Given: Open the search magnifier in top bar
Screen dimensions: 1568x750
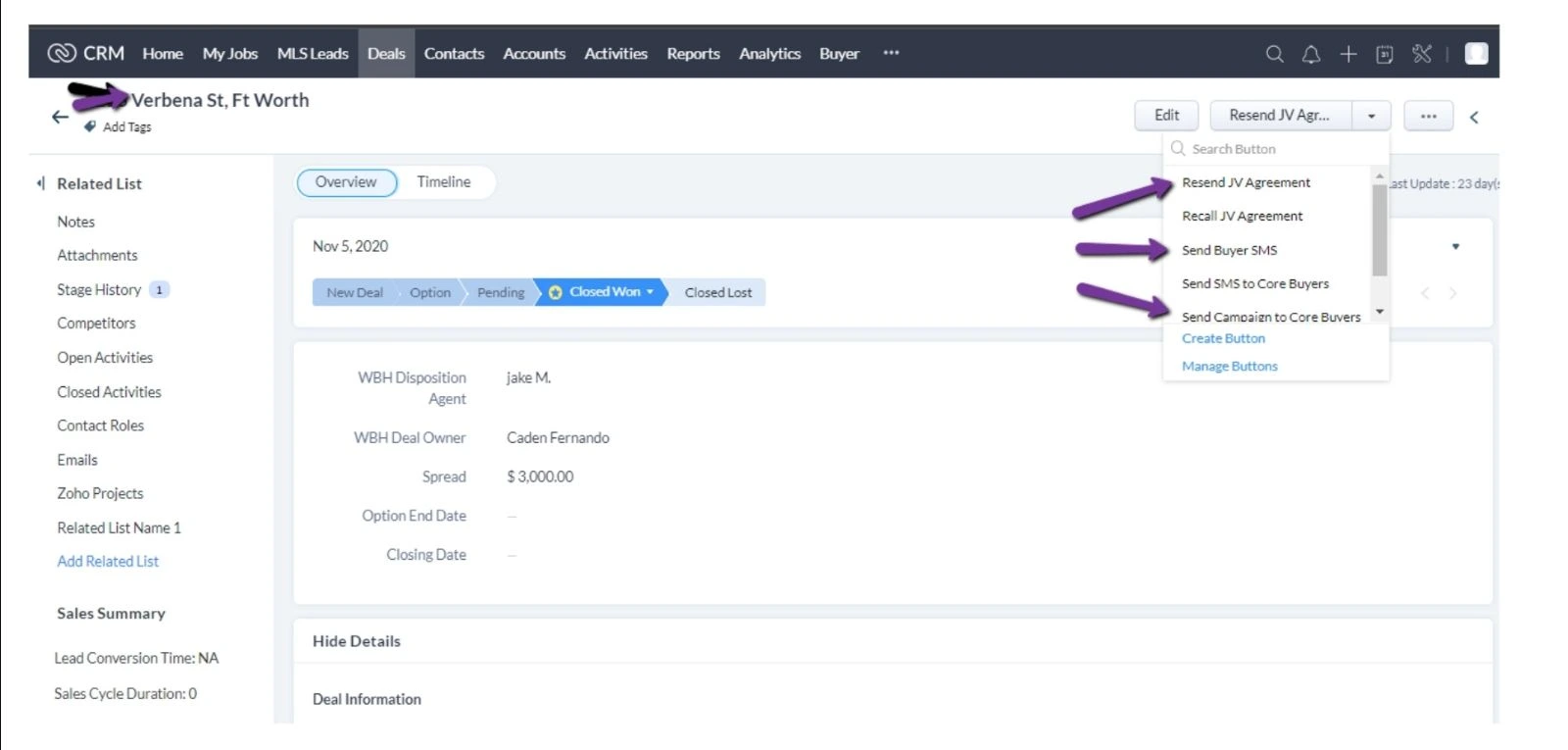Looking at the screenshot, I should [x=1274, y=54].
